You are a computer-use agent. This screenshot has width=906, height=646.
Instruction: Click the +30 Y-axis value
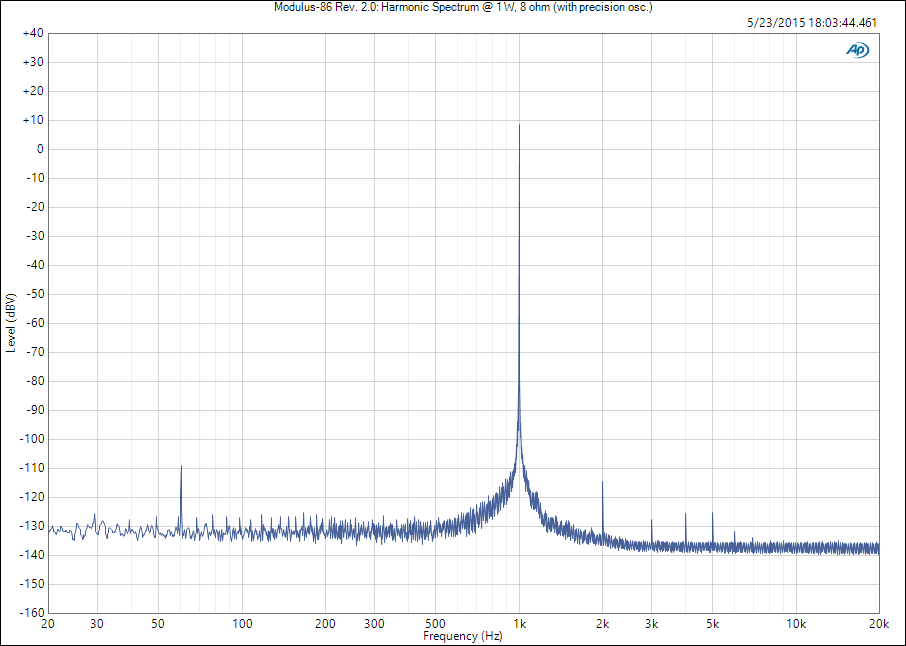tap(33, 62)
